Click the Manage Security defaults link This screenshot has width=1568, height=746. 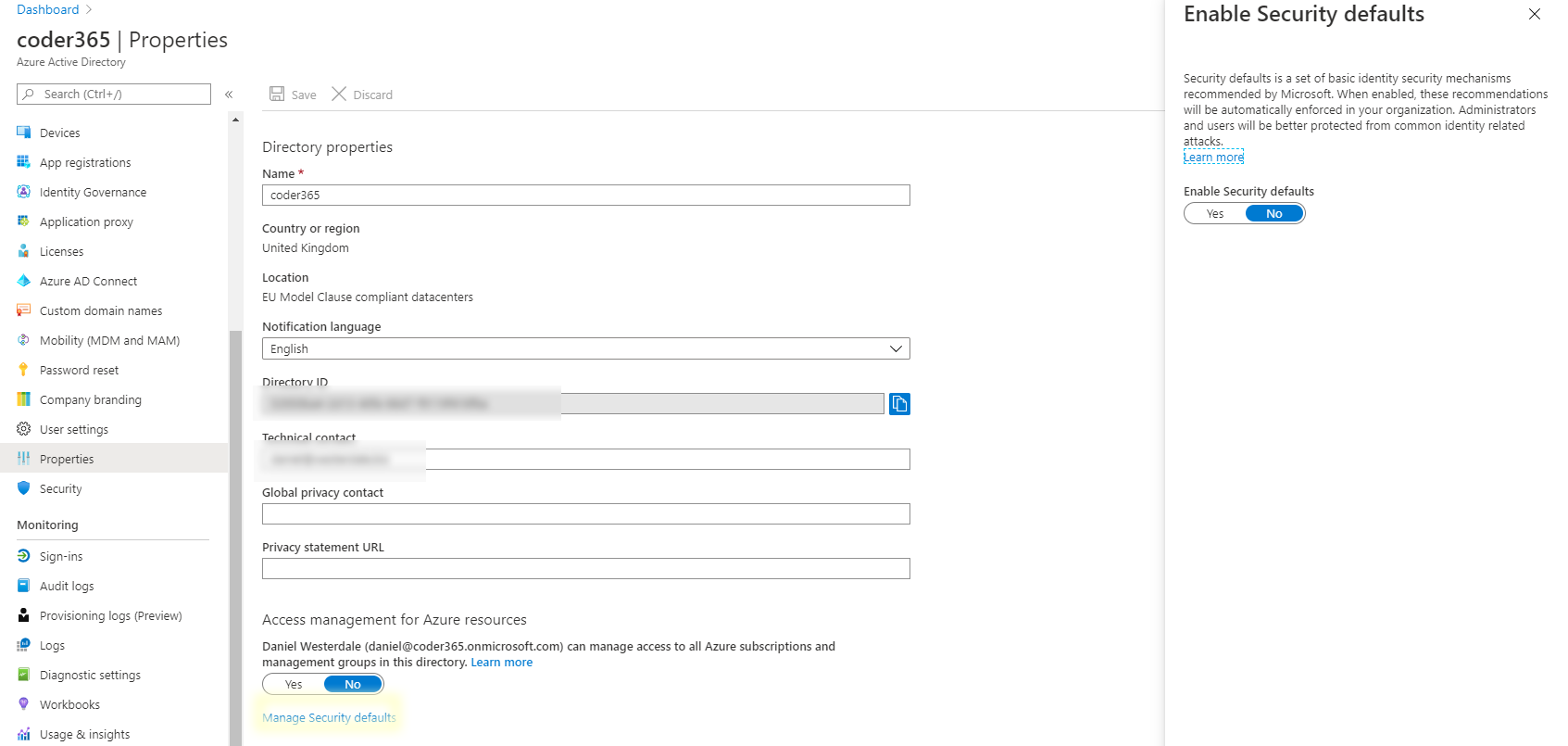(x=329, y=717)
